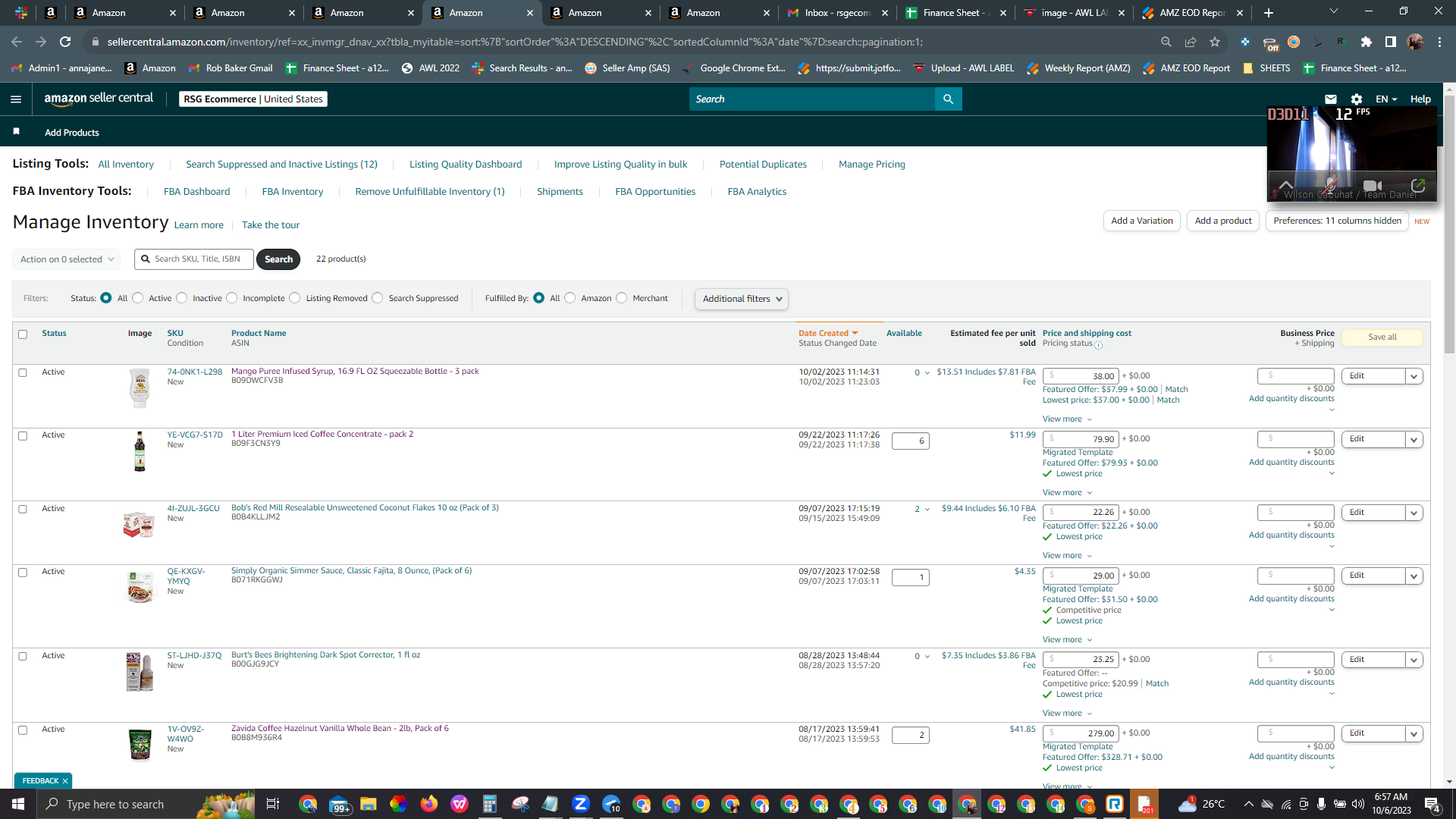Open the Edit dropdown arrow for Iced Coffee Concentrate

tap(1414, 440)
